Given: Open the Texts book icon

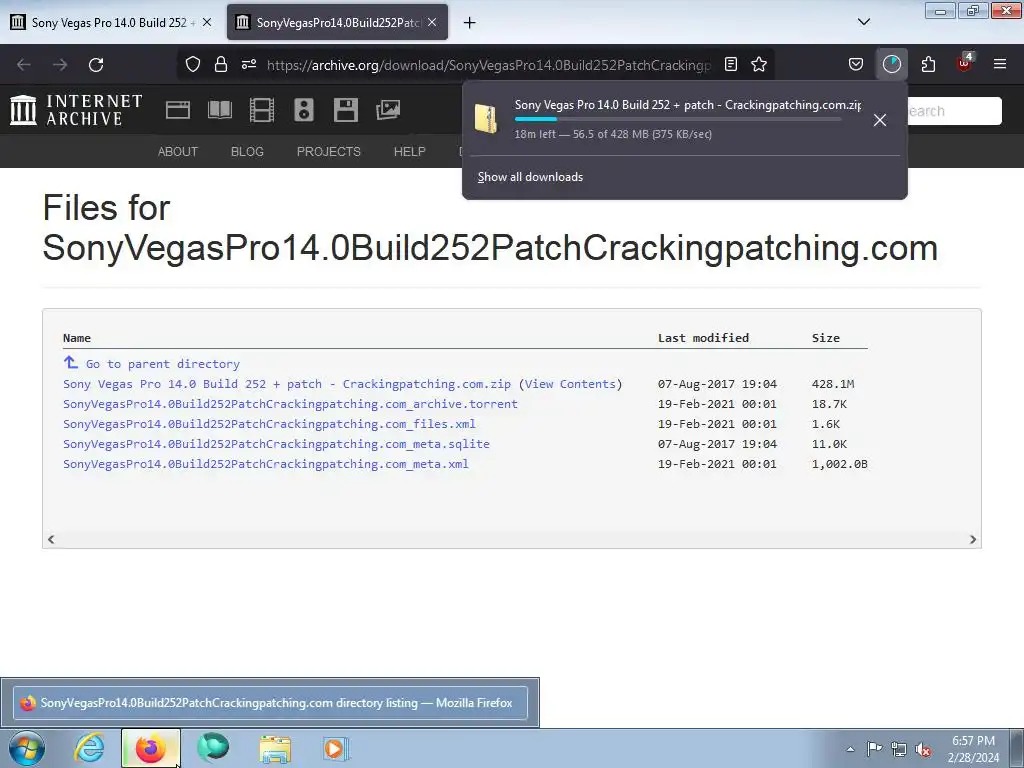Looking at the screenshot, I should click(220, 110).
